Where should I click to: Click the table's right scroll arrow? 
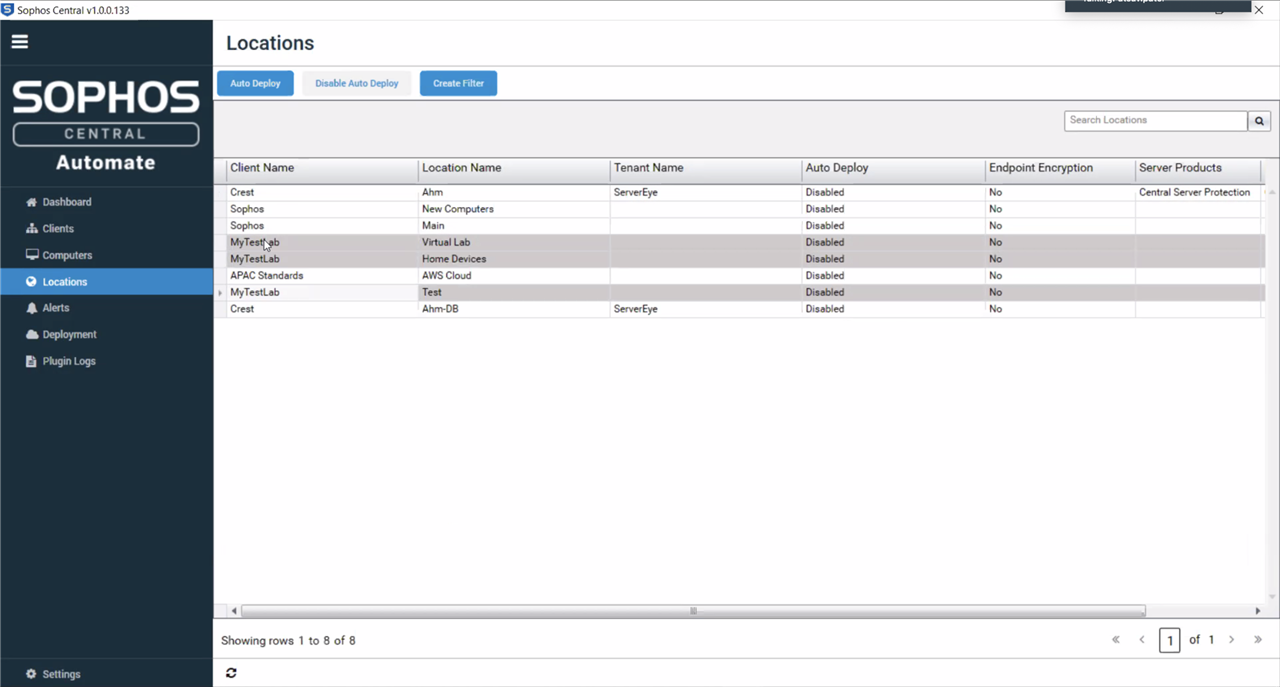coord(1258,610)
